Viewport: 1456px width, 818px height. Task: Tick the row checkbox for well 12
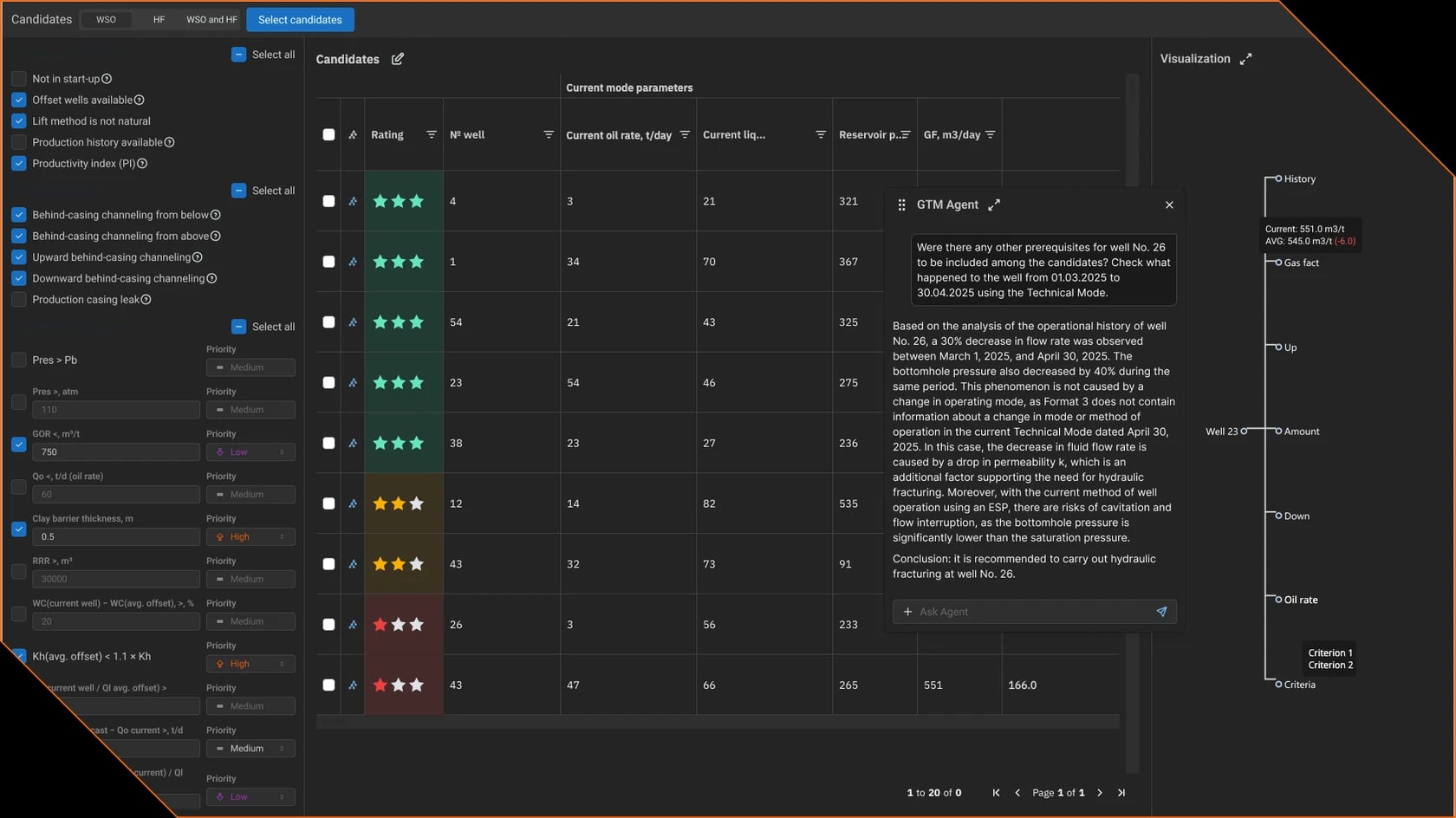coord(328,503)
